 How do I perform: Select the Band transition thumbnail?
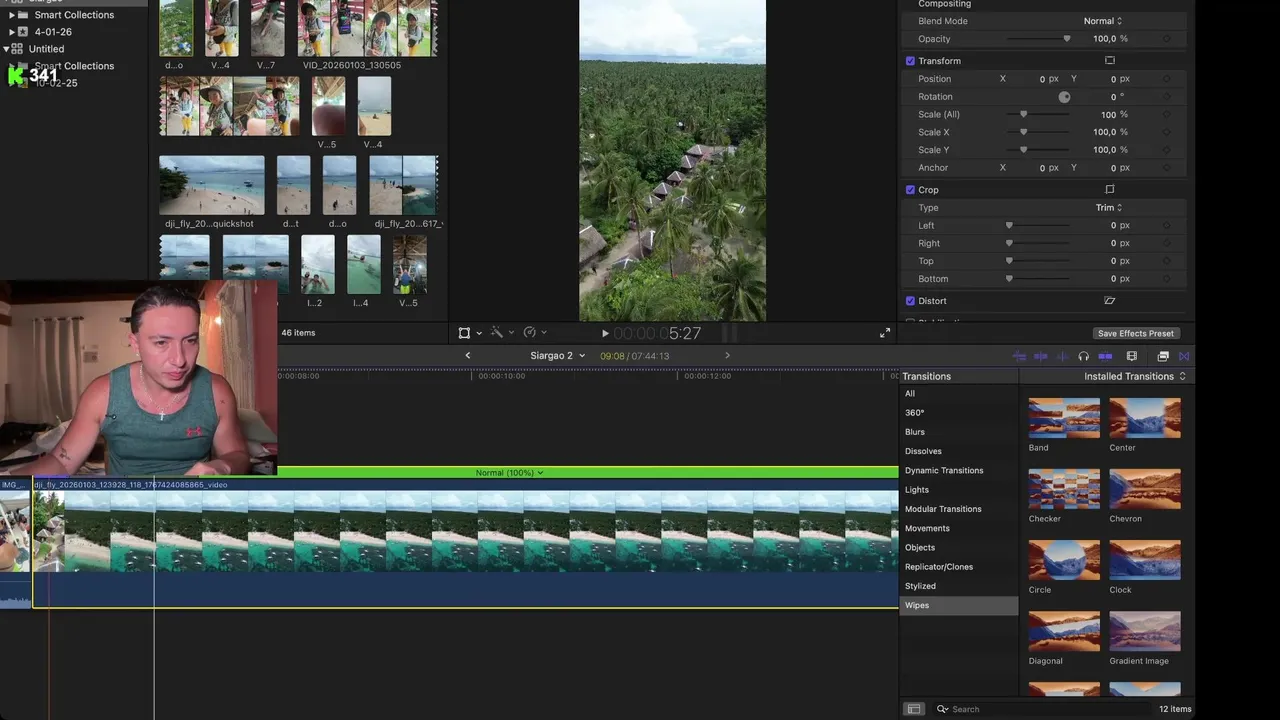[1064, 418]
